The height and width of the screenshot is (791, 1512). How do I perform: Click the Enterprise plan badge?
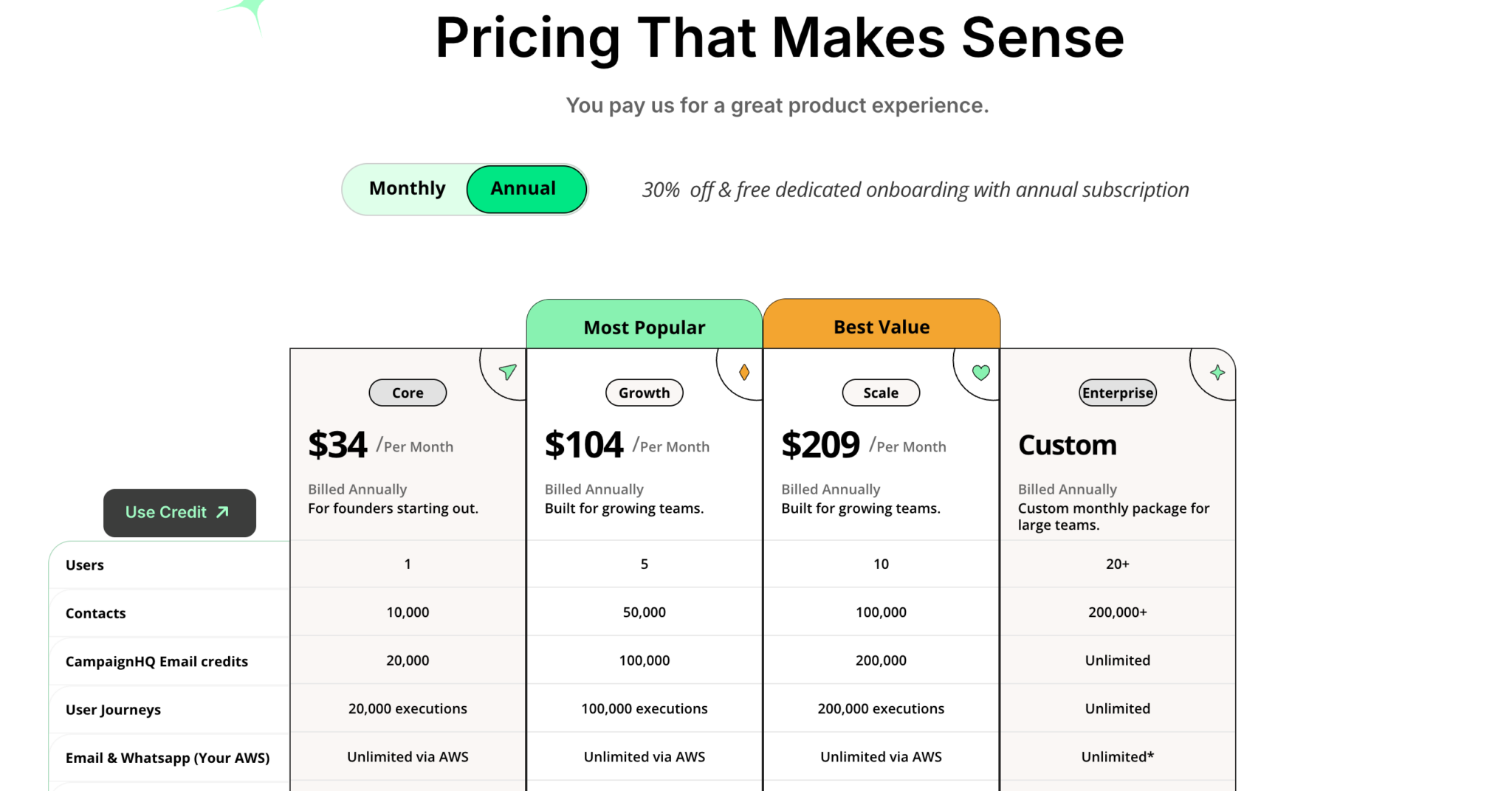tap(1117, 393)
